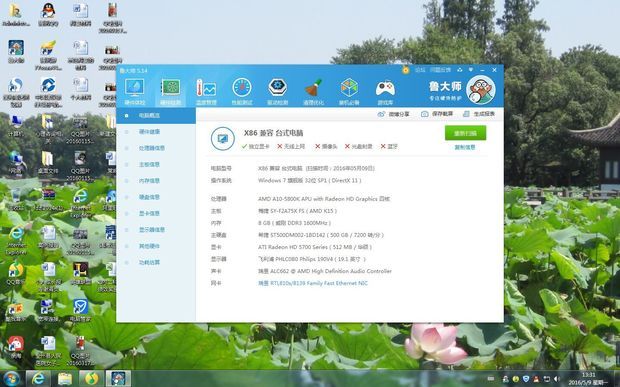
Task: Click the Lu Dashi taskbar button
Action: pyautogui.click(x=118, y=378)
